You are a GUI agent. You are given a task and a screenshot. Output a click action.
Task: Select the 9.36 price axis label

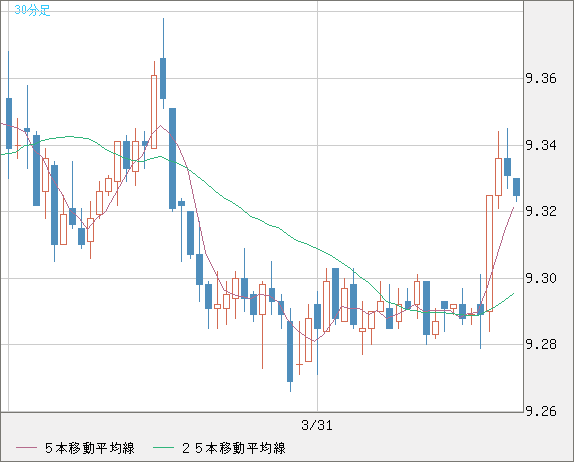click(x=541, y=78)
